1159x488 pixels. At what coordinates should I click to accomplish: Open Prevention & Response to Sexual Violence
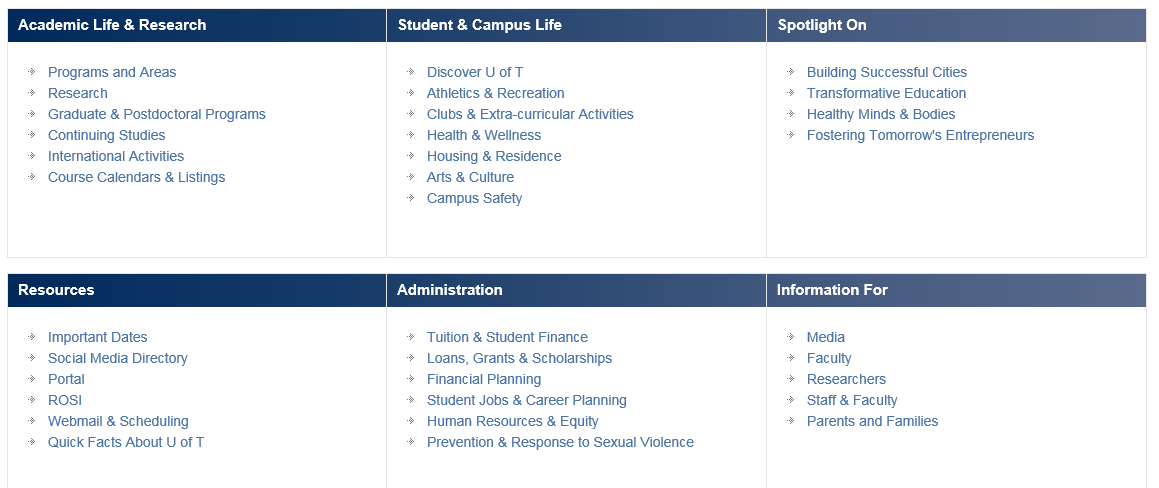[560, 442]
